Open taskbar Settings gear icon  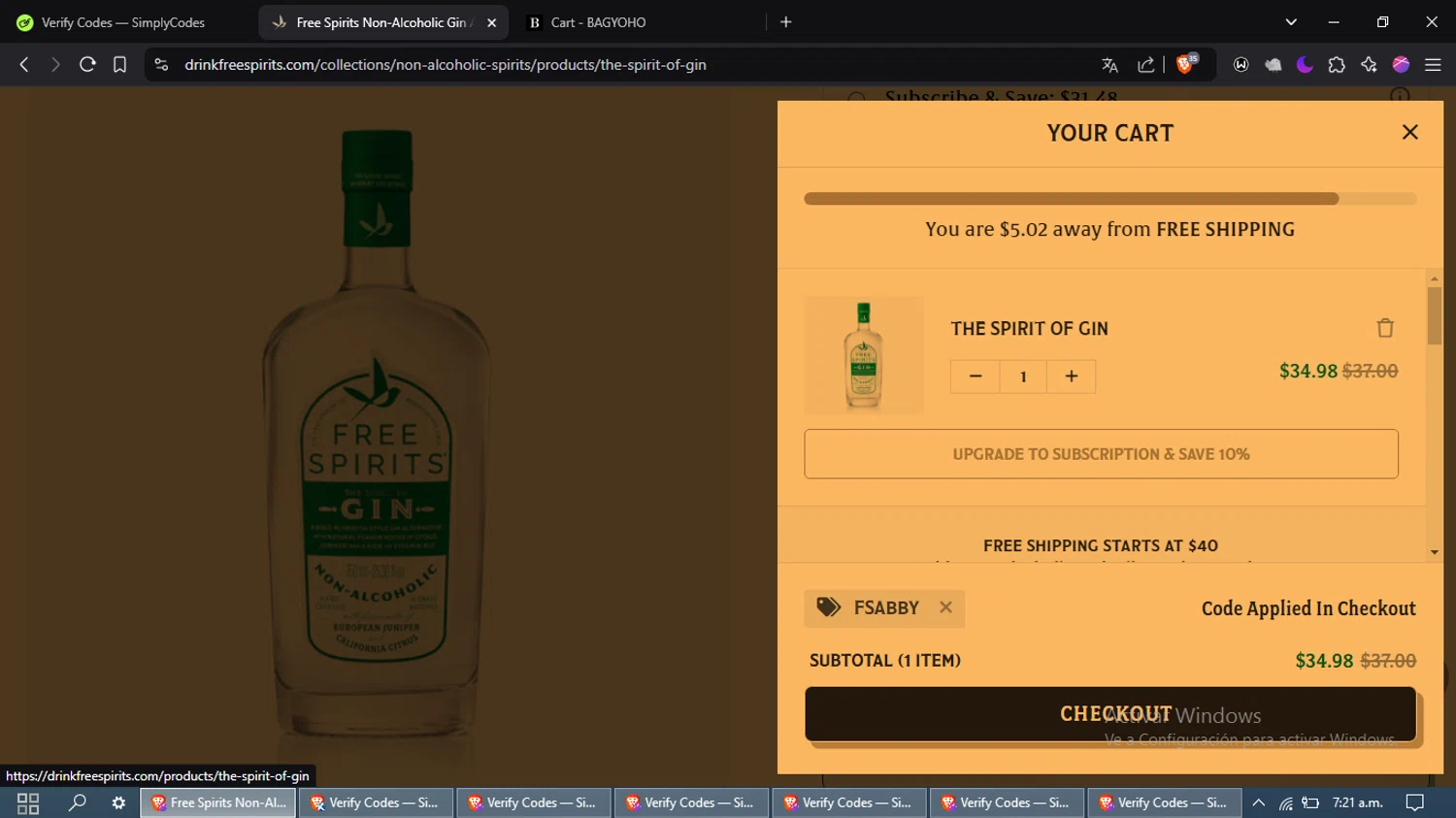pyautogui.click(x=118, y=802)
